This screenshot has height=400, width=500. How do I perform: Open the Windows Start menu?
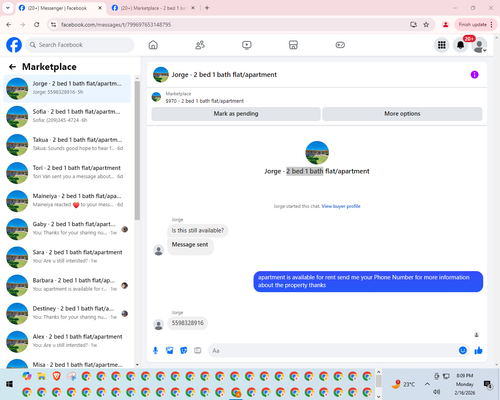(x=9, y=384)
